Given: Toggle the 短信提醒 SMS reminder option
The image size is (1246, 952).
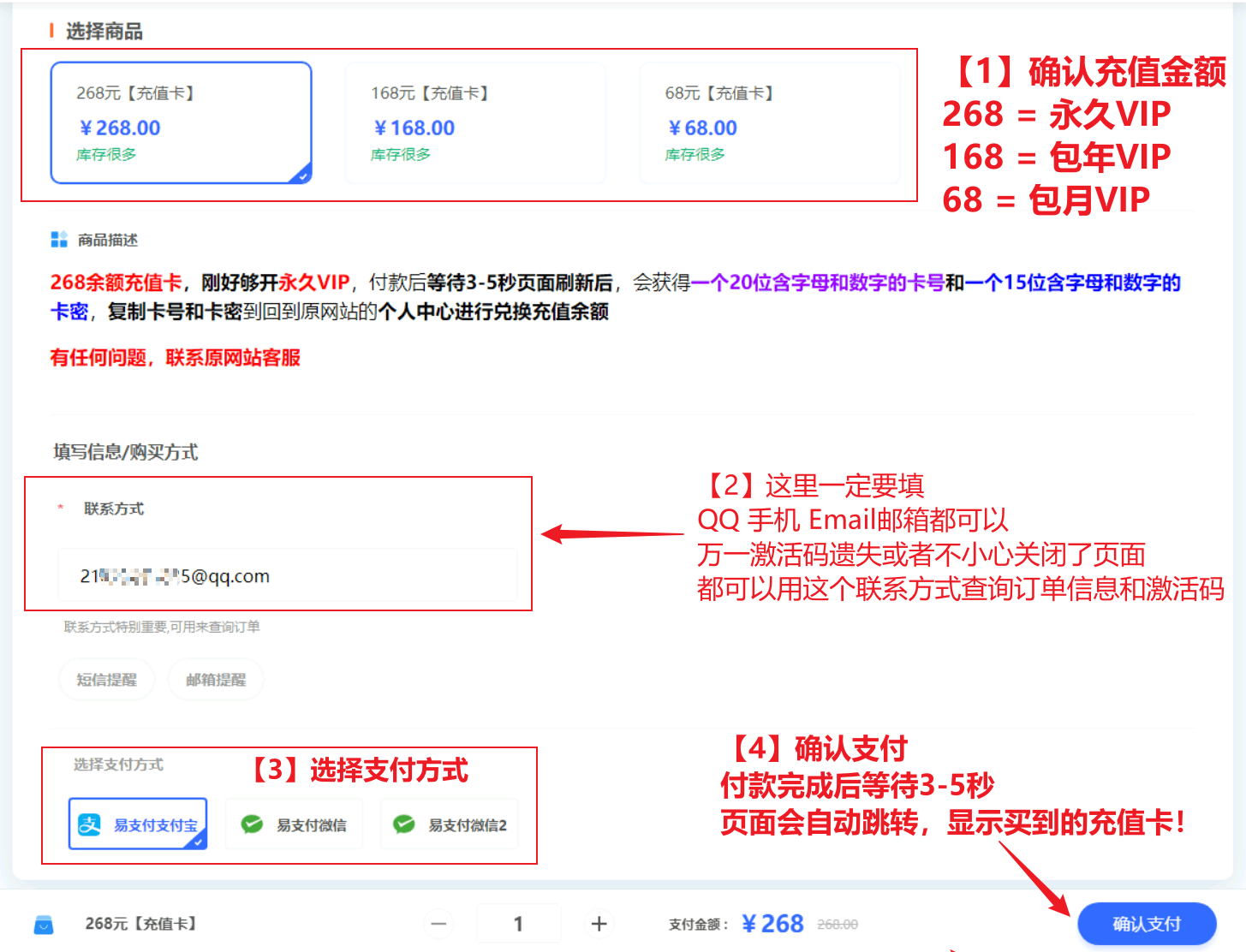Looking at the screenshot, I should coord(106,680).
